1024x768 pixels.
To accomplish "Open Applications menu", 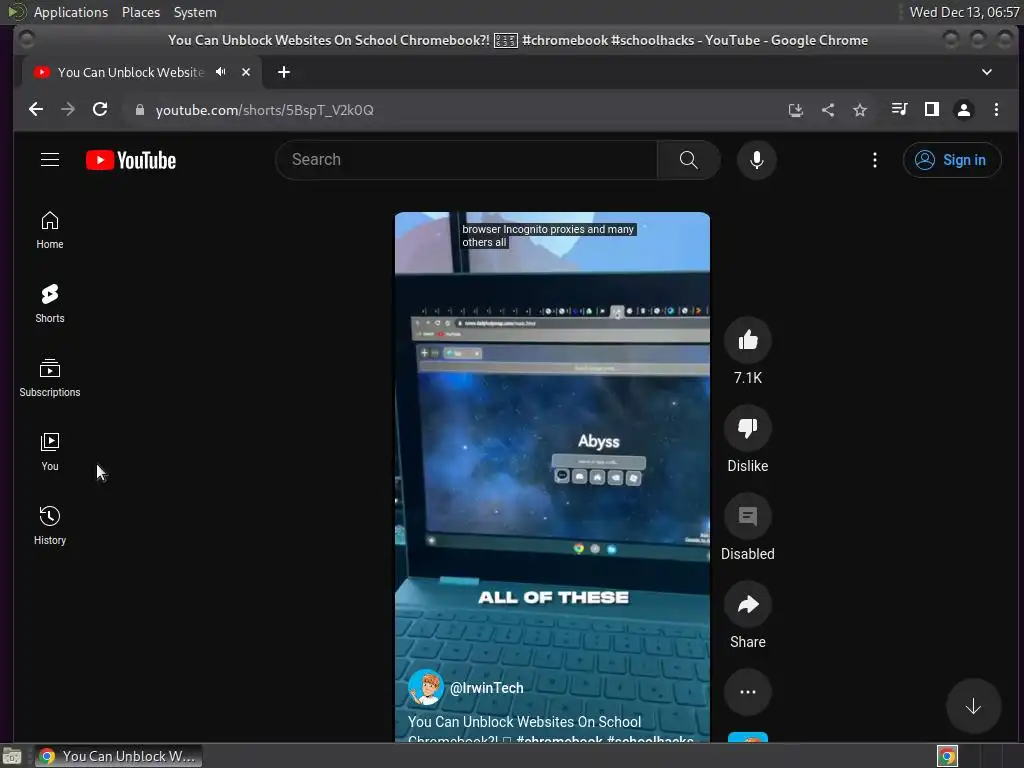I will point(71,12).
